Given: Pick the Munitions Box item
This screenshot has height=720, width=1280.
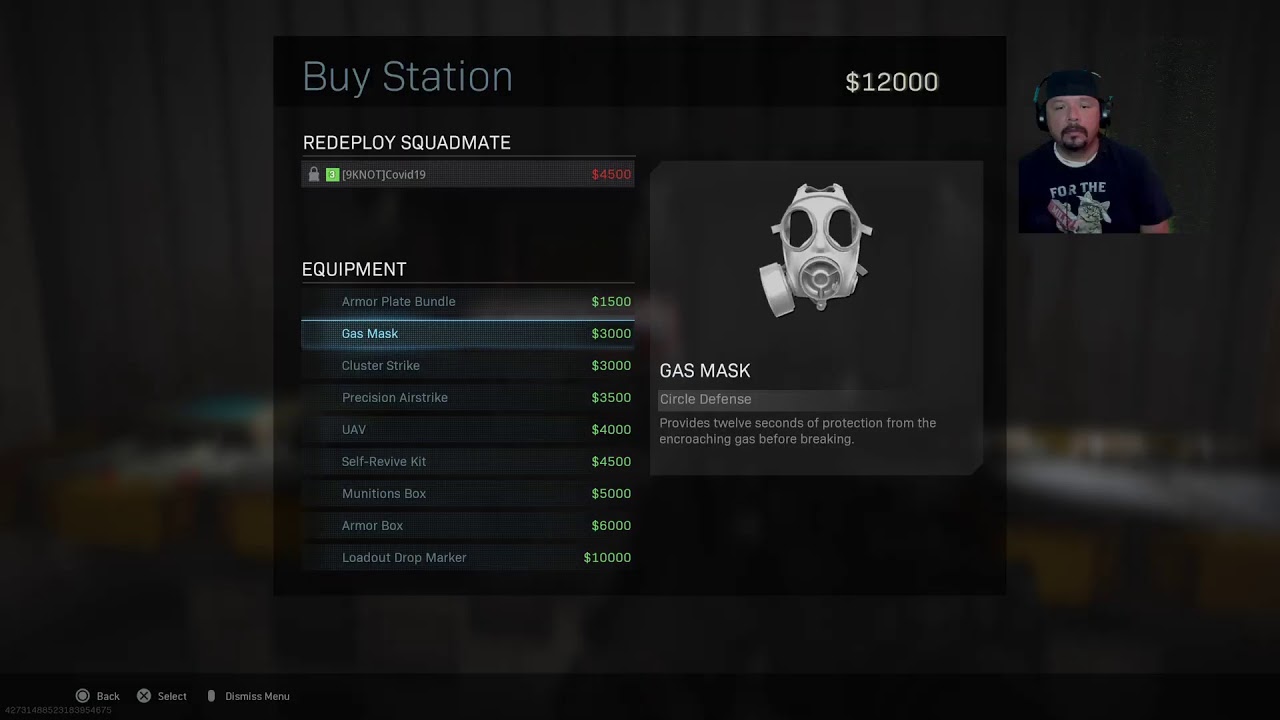Looking at the screenshot, I should pyautogui.click(x=468, y=493).
